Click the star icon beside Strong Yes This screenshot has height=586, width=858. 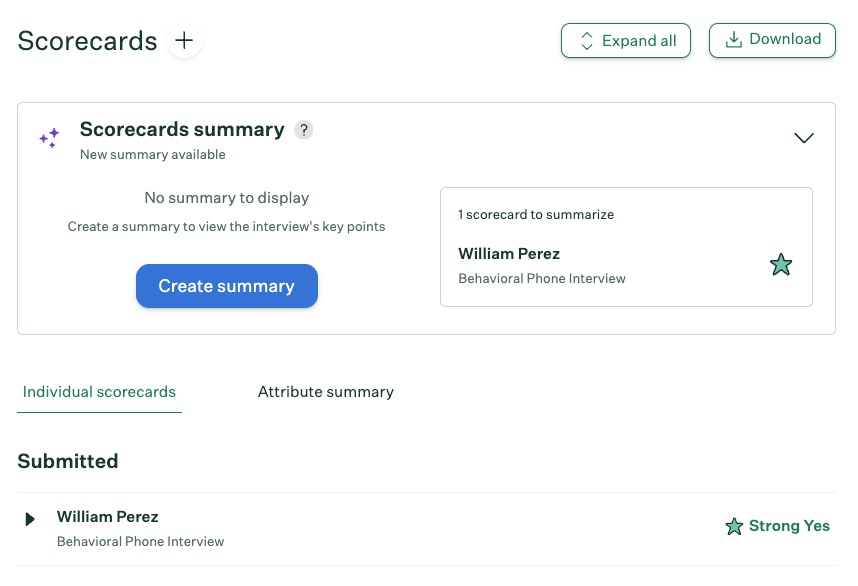pos(734,527)
